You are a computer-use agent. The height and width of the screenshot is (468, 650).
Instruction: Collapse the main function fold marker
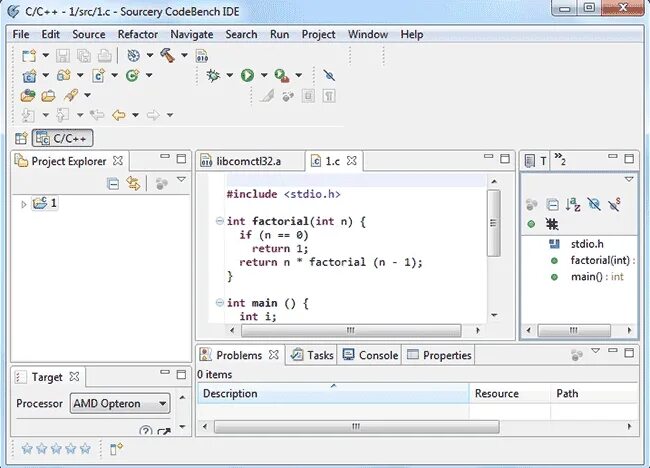[x=220, y=303]
